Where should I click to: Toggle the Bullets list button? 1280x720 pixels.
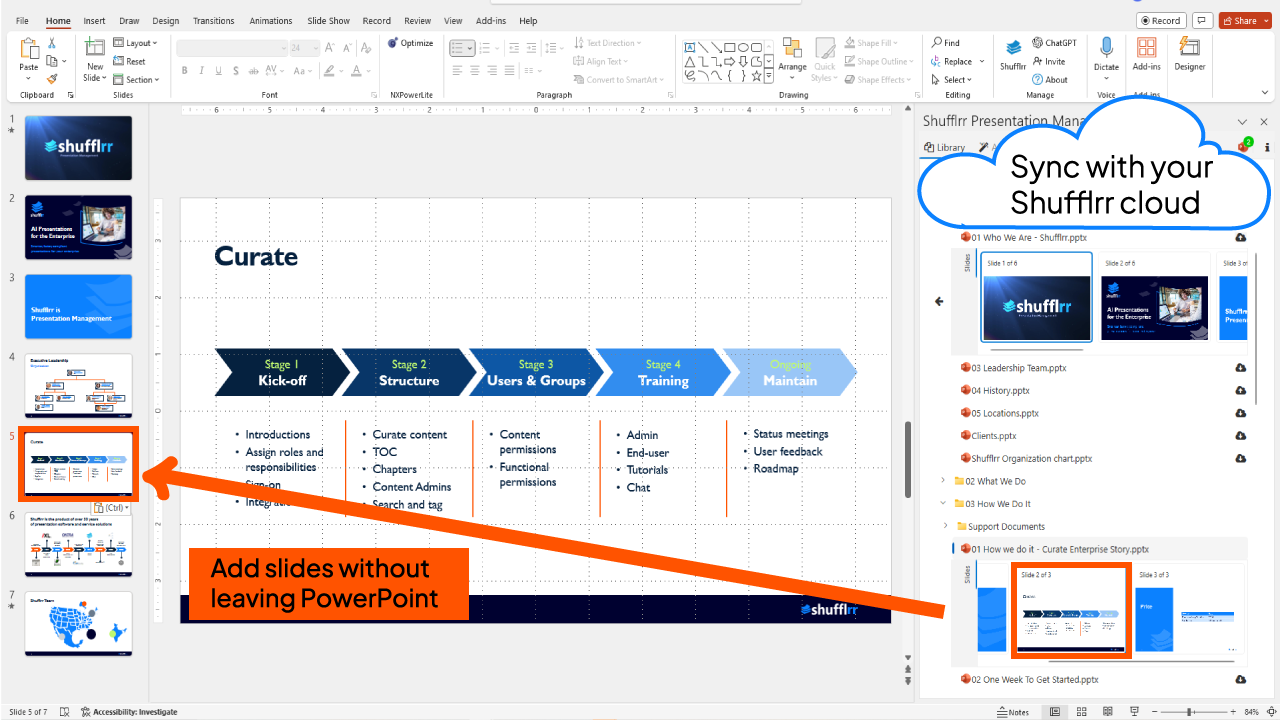(458, 47)
